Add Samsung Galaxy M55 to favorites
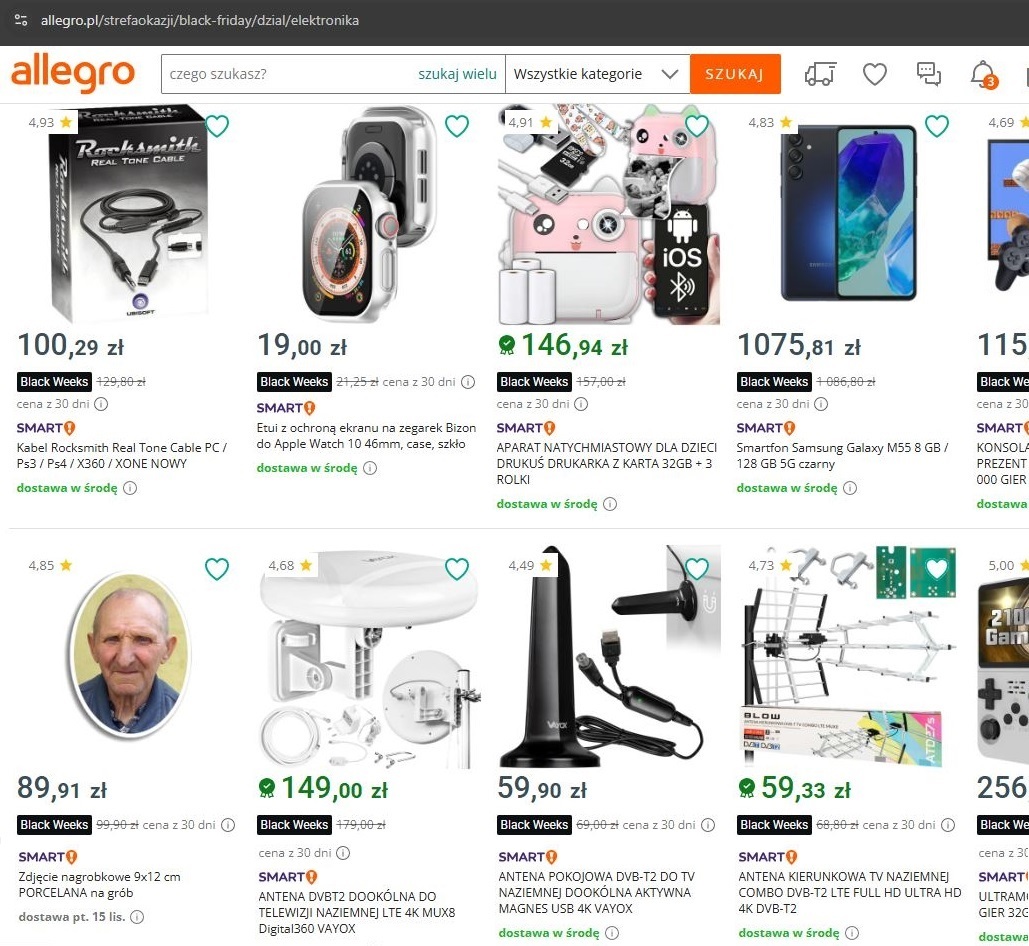This screenshot has width=1029, height=946. tap(937, 126)
